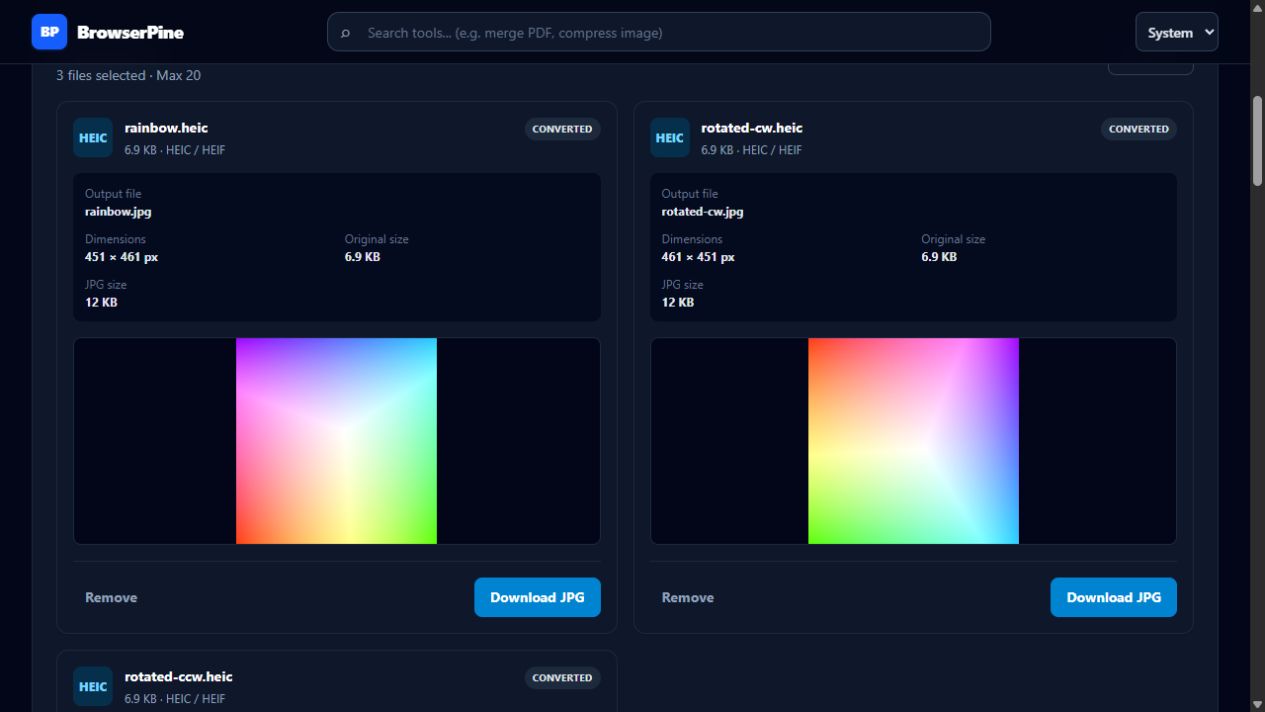Open the System theme dropdown
The height and width of the screenshot is (712, 1265).
tap(1176, 32)
